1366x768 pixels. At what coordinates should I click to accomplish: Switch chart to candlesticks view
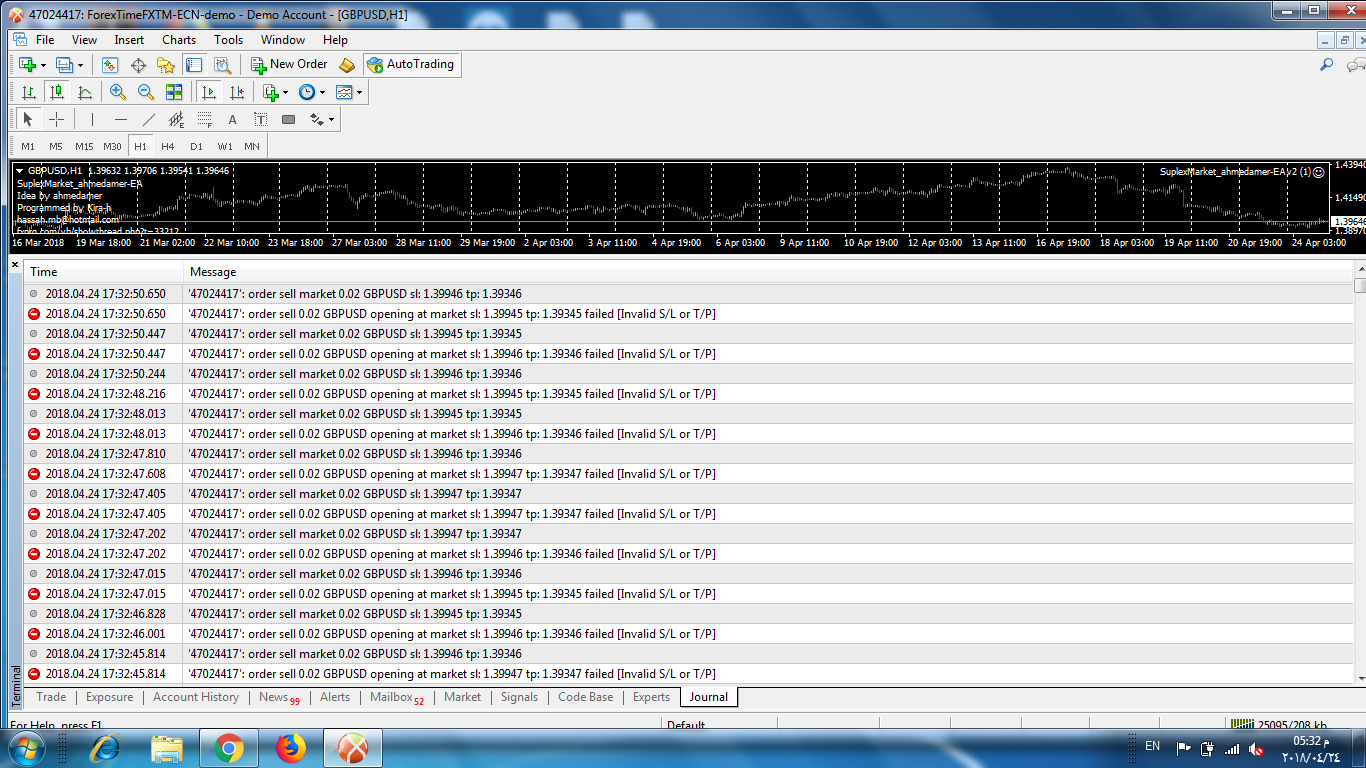pyautogui.click(x=57, y=92)
